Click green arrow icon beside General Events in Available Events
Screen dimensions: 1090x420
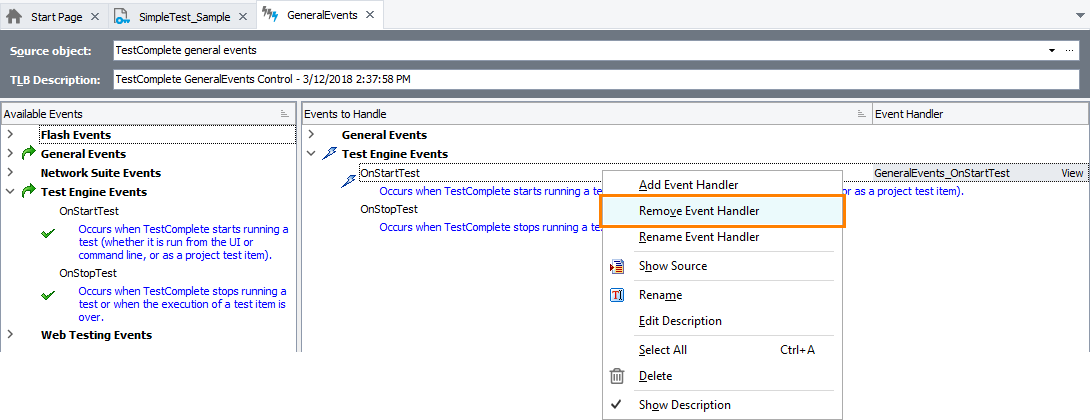(28, 154)
